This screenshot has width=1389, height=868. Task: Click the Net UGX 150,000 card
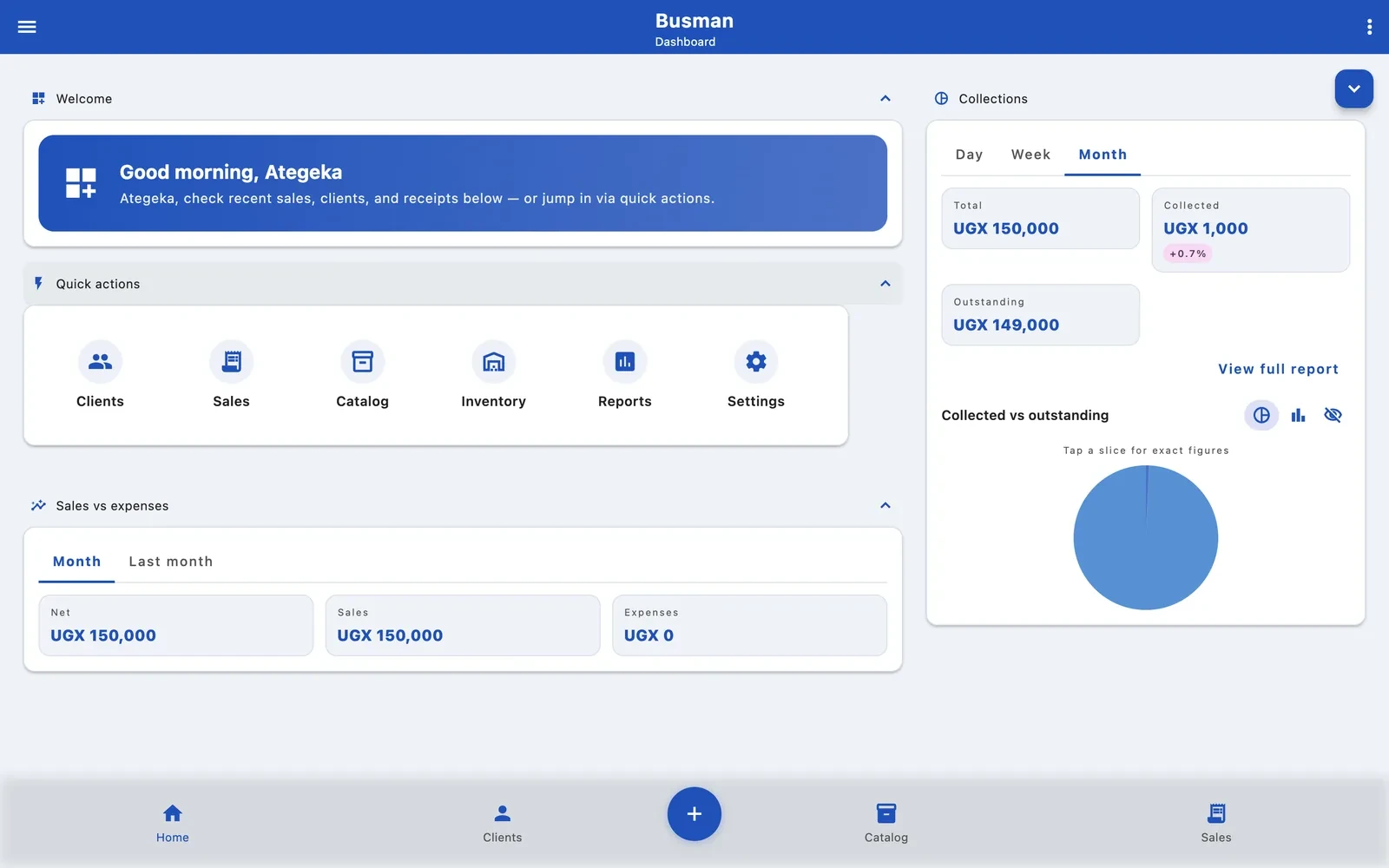coord(176,625)
